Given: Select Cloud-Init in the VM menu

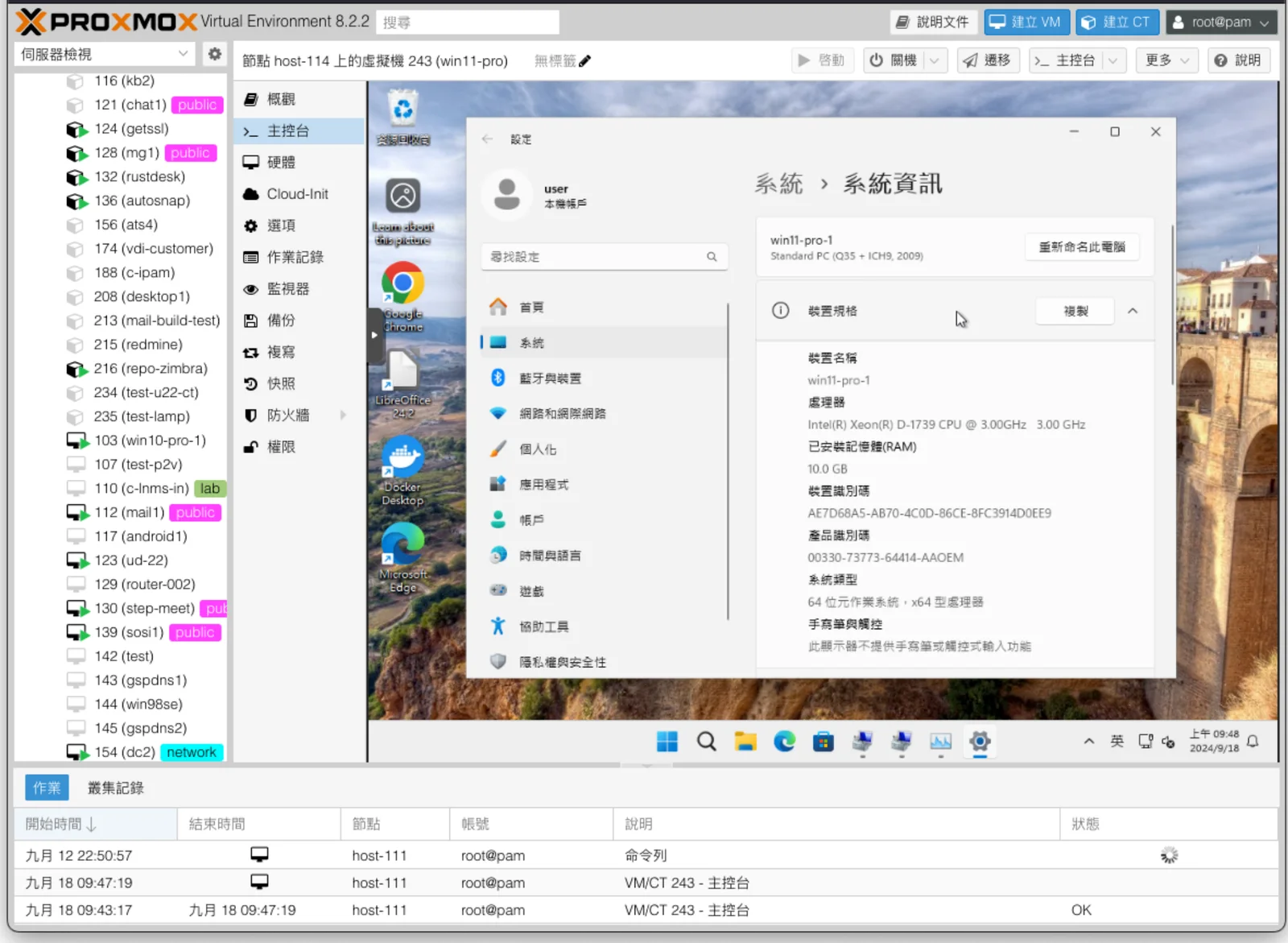Looking at the screenshot, I should pyautogui.click(x=299, y=194).
